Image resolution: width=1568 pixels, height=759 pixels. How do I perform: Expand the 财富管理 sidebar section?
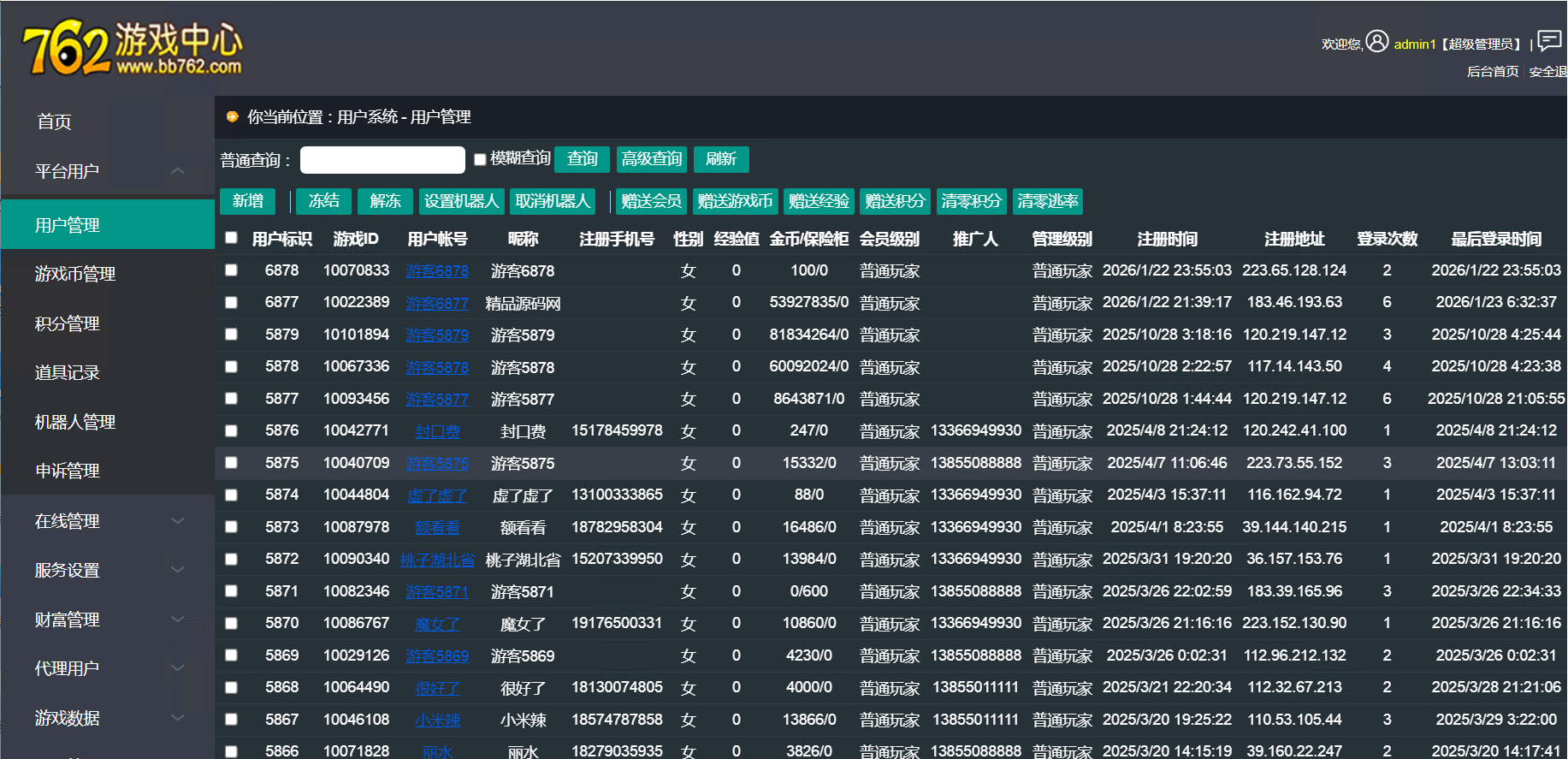pos(177,619)
